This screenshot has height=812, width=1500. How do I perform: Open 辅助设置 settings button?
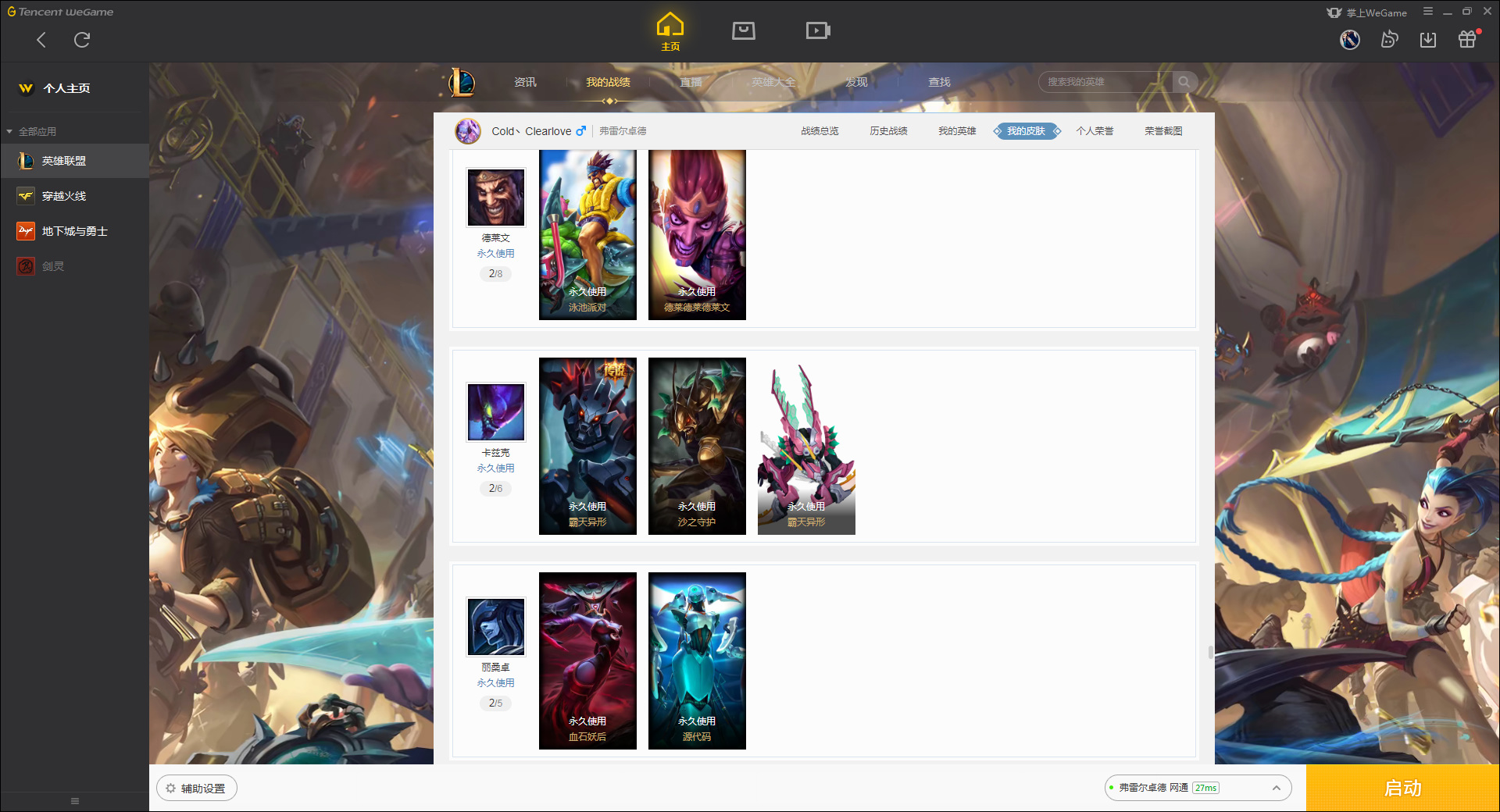click(197, 789)
